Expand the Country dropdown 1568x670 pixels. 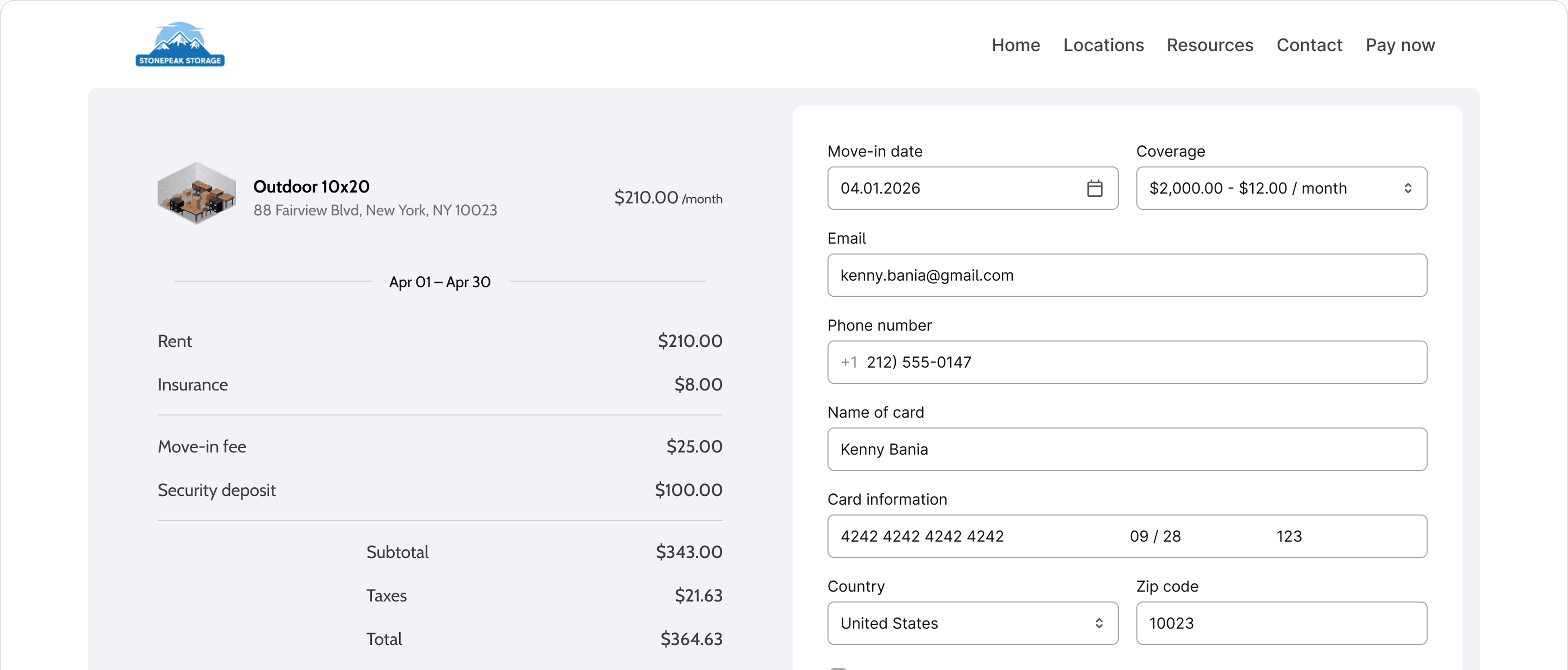[972, 623]
